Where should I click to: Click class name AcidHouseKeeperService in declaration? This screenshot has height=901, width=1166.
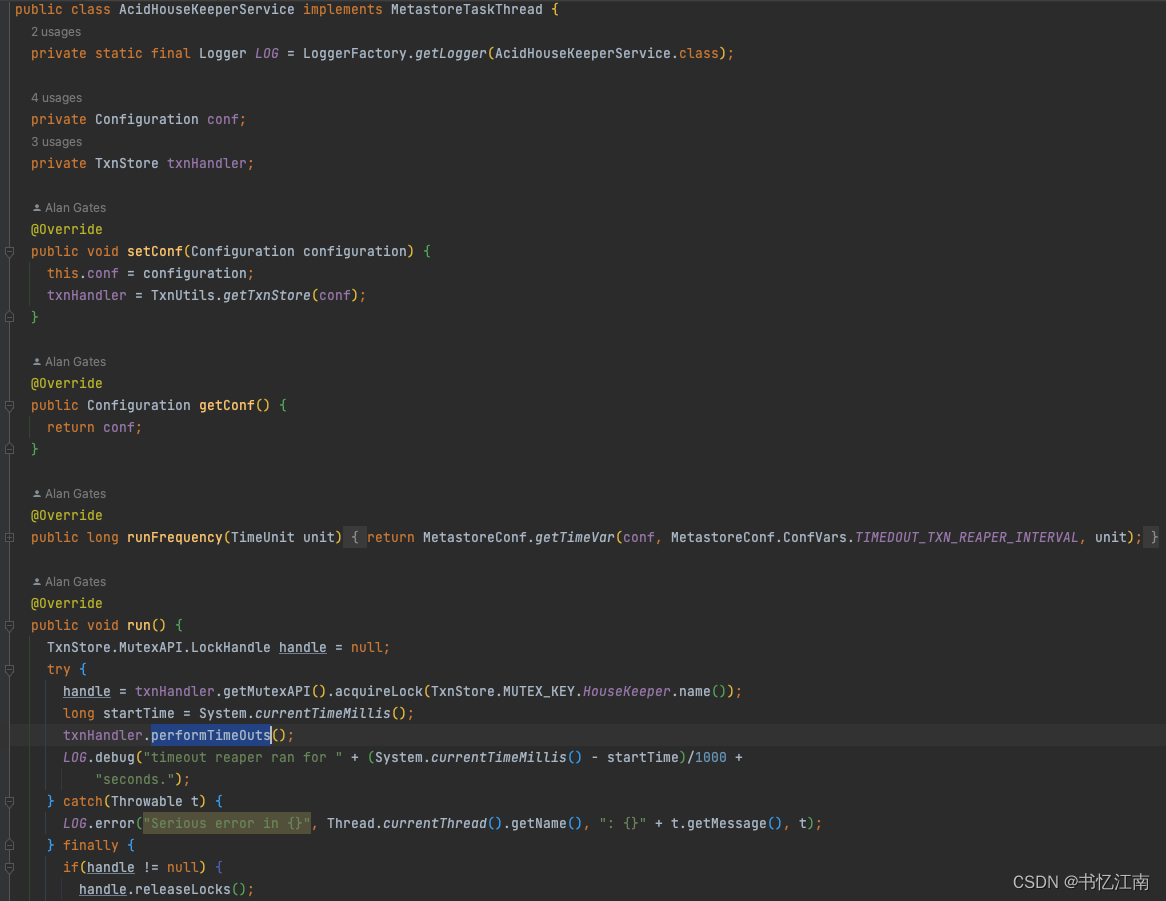click(207, 10)
